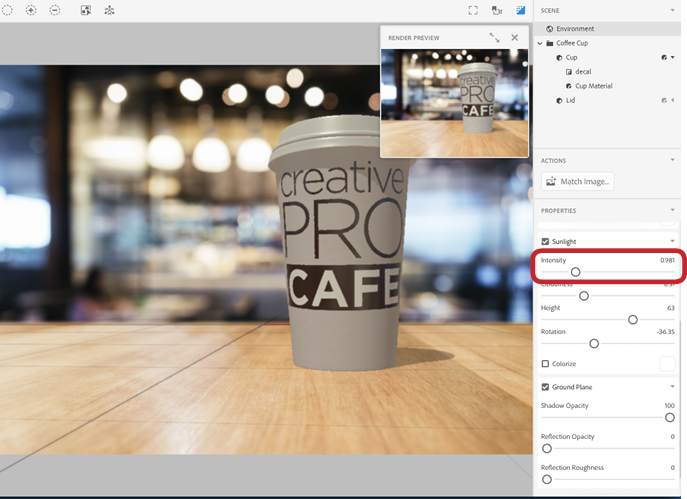Image resolution: width=687 pixels, height=499 pixels.
Task: Collapse the Coffee Cup folder
Action: coord(540,43)
